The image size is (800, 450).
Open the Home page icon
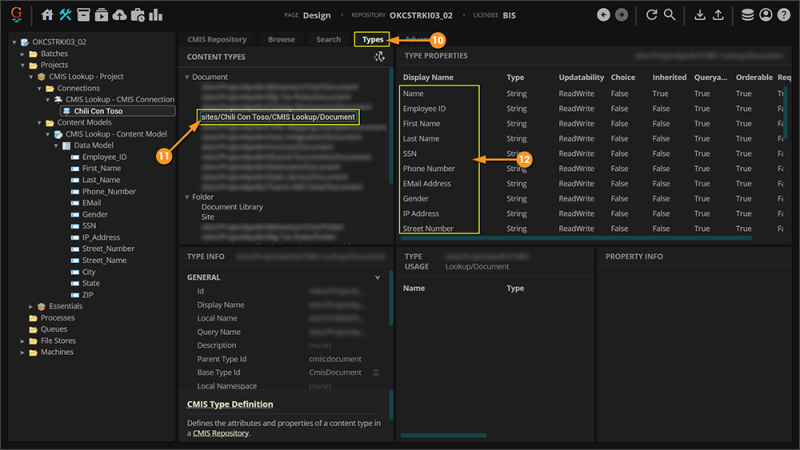click(48, 15)
